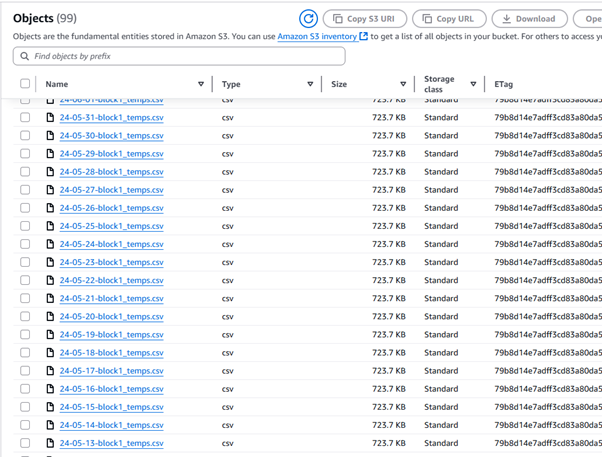Screen dimensions: 602x457
Task: Click download arrow icon in Download button
Action: (x=507, y=18)
